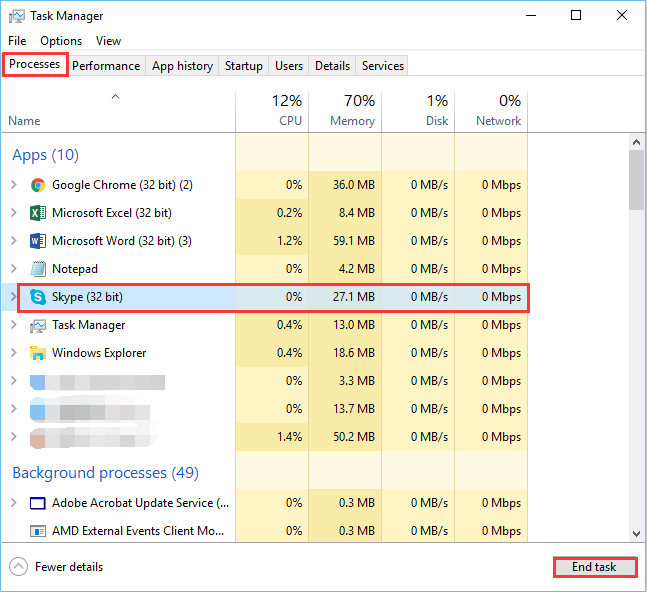
Task: Sort by the Network column header
Action: [491, 111]
